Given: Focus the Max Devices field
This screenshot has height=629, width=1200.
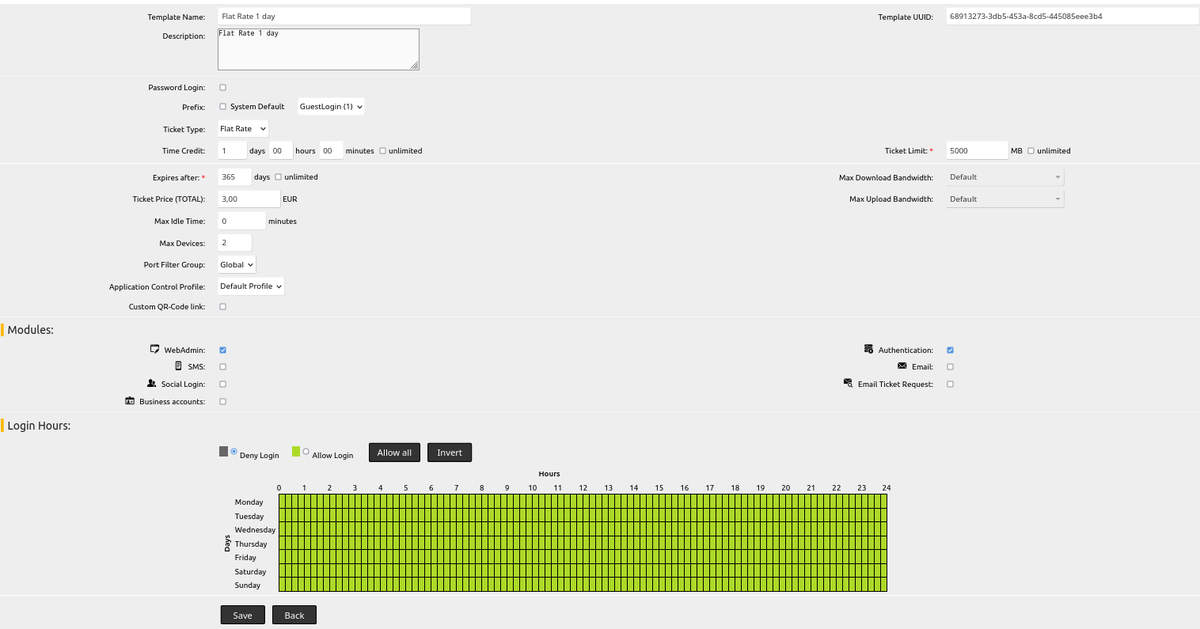Looking at the screenshot, I should pyautogui.click(x=235, y=243).
